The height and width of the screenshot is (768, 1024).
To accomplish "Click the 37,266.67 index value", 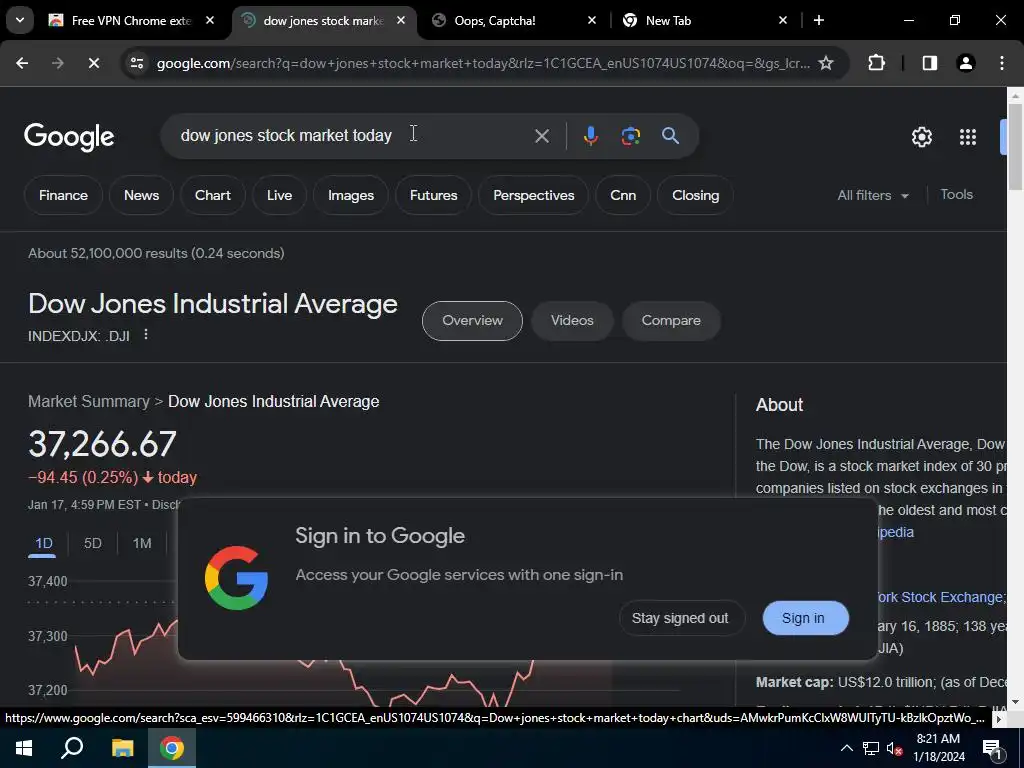I will click(103, 444).
